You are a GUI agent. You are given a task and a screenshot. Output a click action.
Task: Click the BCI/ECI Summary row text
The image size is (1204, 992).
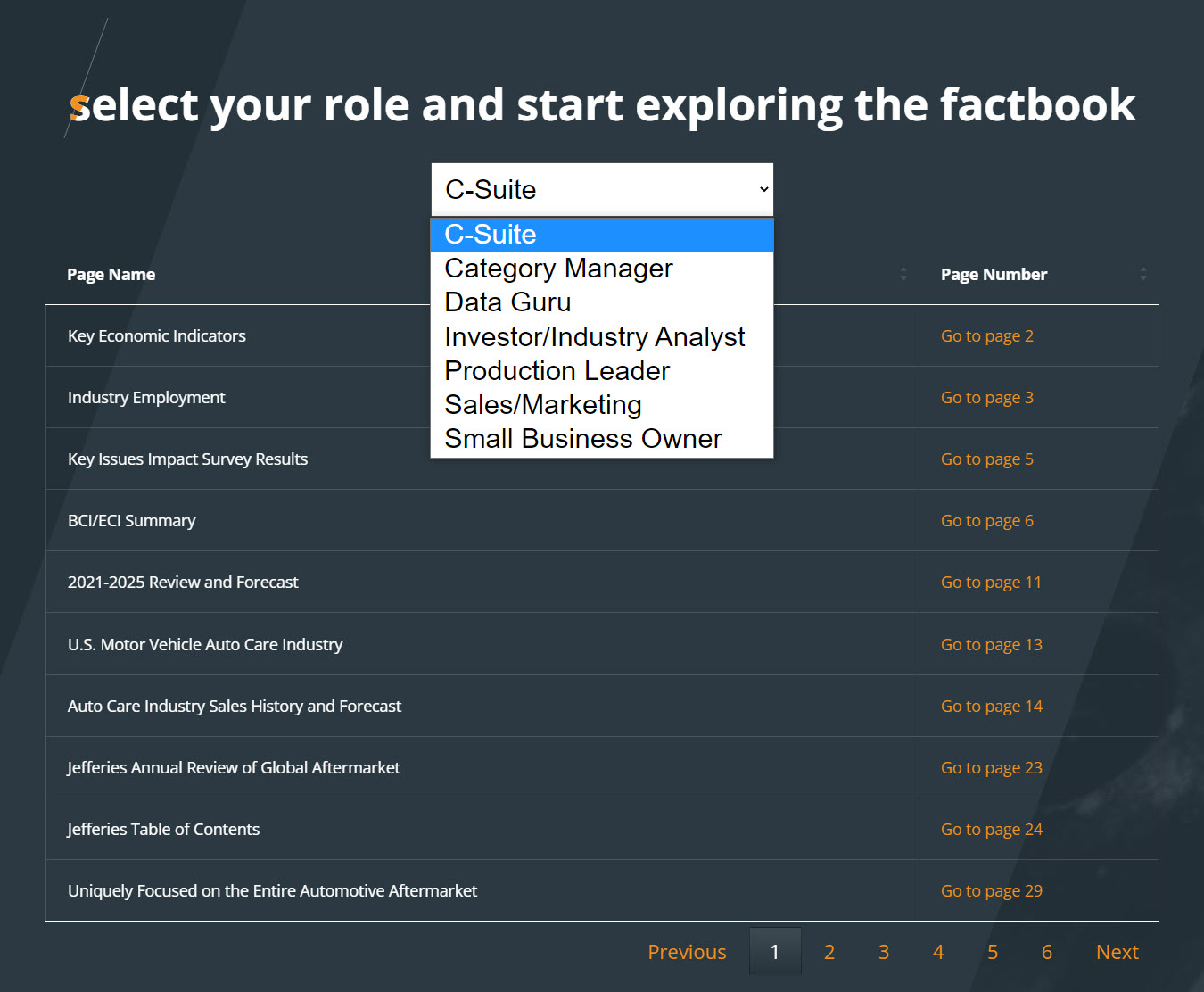point(132,521)
